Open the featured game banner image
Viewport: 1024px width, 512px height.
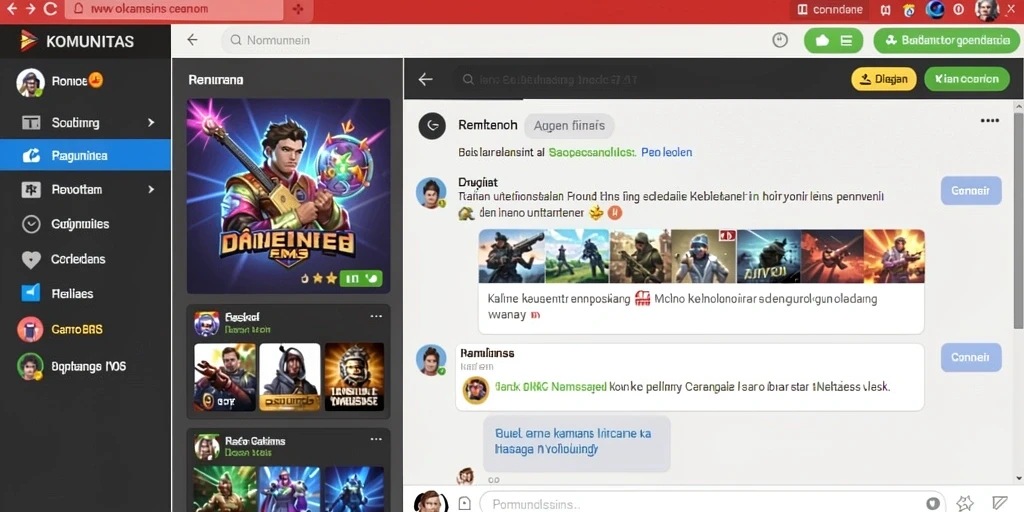click(288, 196)
